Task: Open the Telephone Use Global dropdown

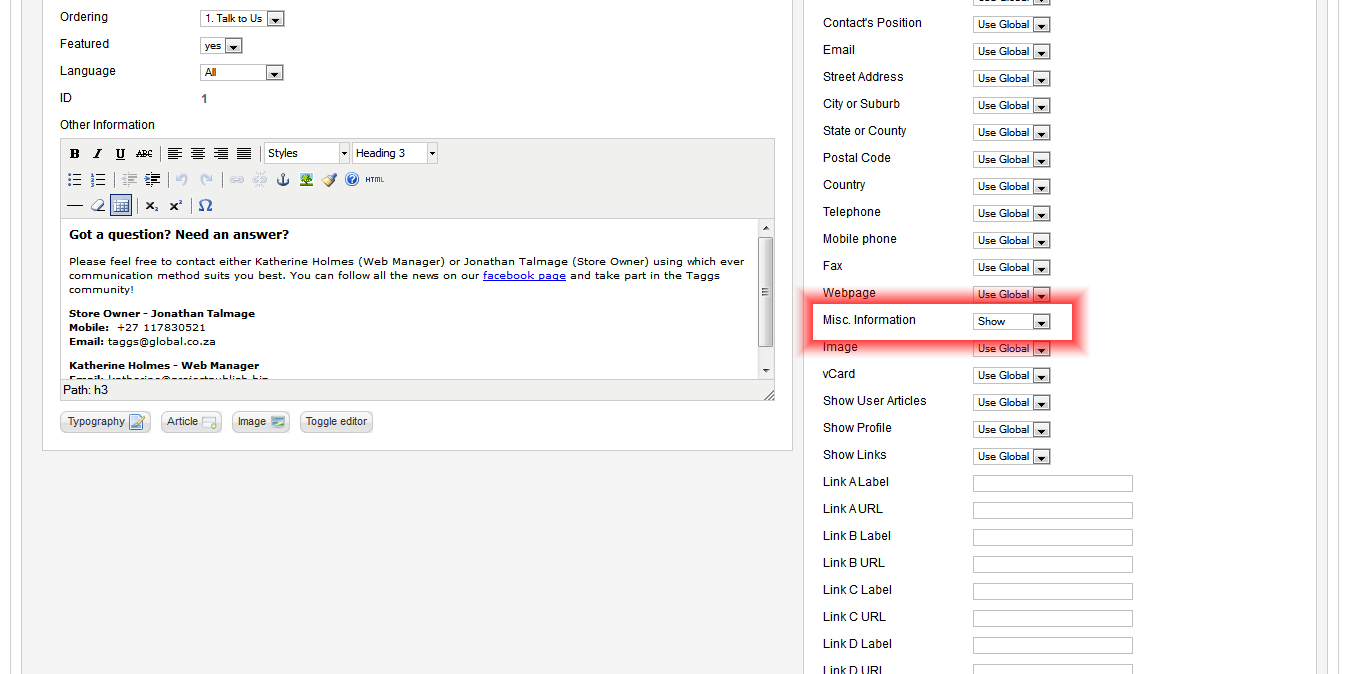Action: [x=1012, y=214]
